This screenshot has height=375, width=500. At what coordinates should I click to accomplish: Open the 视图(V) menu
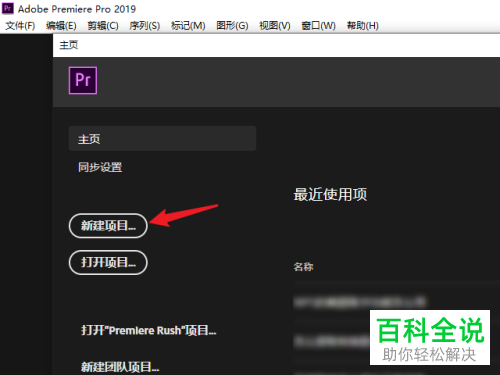(x=275, y=26)
